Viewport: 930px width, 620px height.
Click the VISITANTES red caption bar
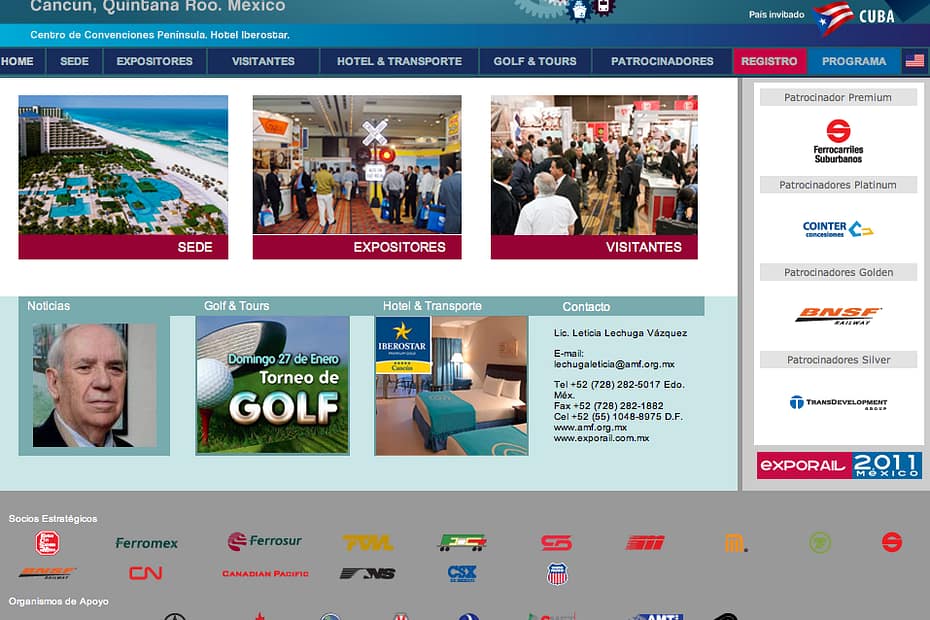[x=594, y=247]
